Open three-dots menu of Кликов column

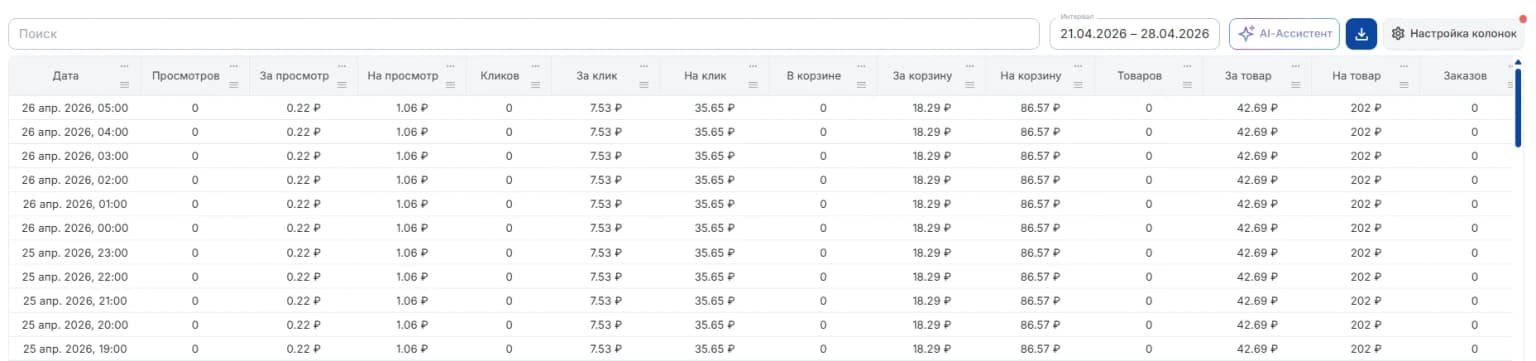tap(535, 66)
